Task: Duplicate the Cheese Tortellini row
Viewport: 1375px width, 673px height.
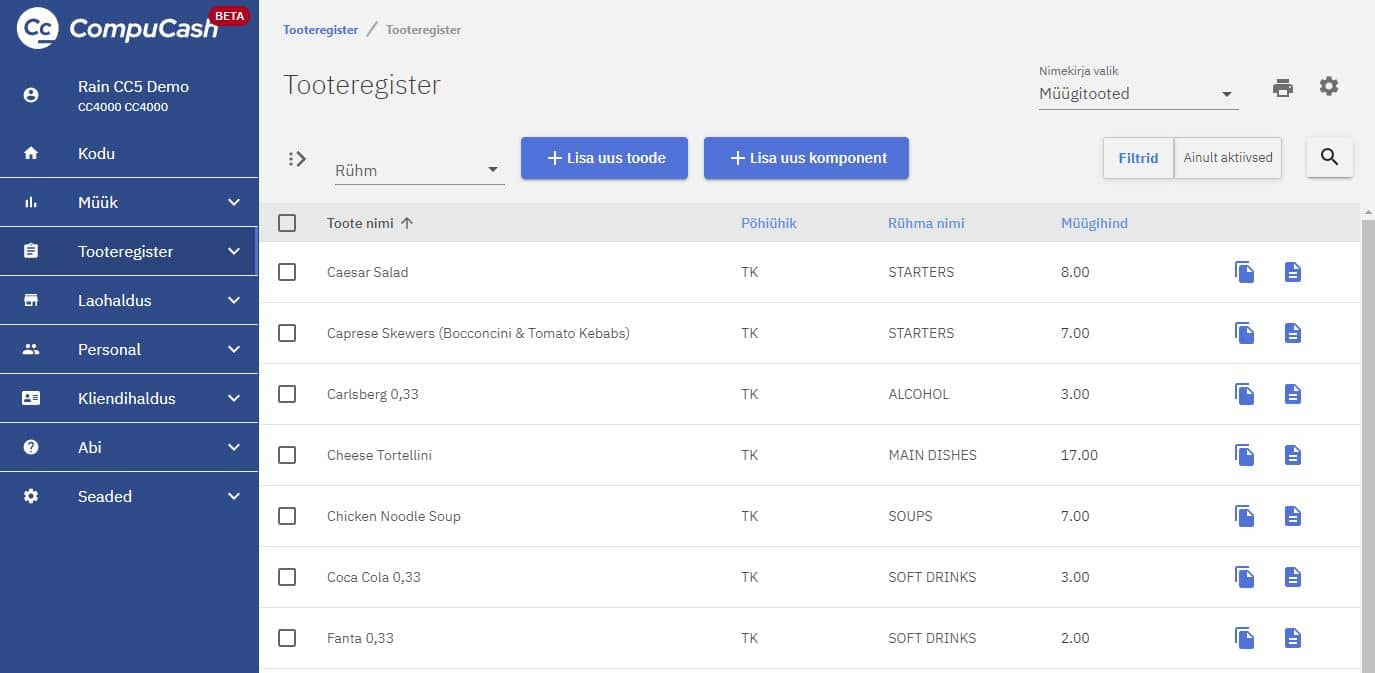Action: click(x=1244, y=455)
